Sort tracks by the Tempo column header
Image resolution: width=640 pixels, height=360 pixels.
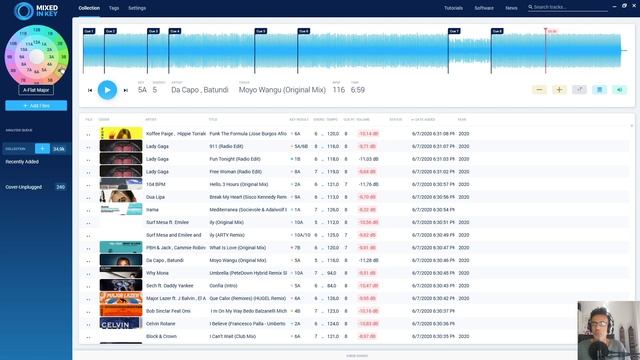point(332,120)
